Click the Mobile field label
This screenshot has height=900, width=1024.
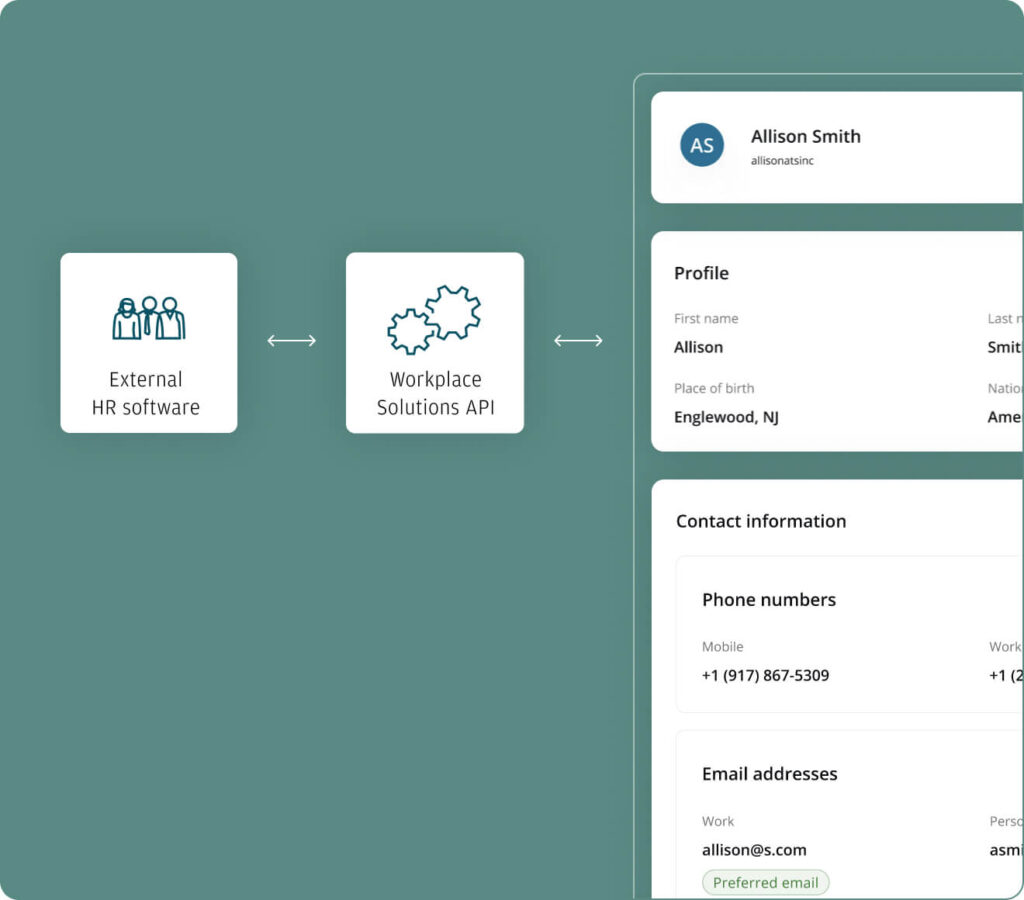tap(722, 647)
